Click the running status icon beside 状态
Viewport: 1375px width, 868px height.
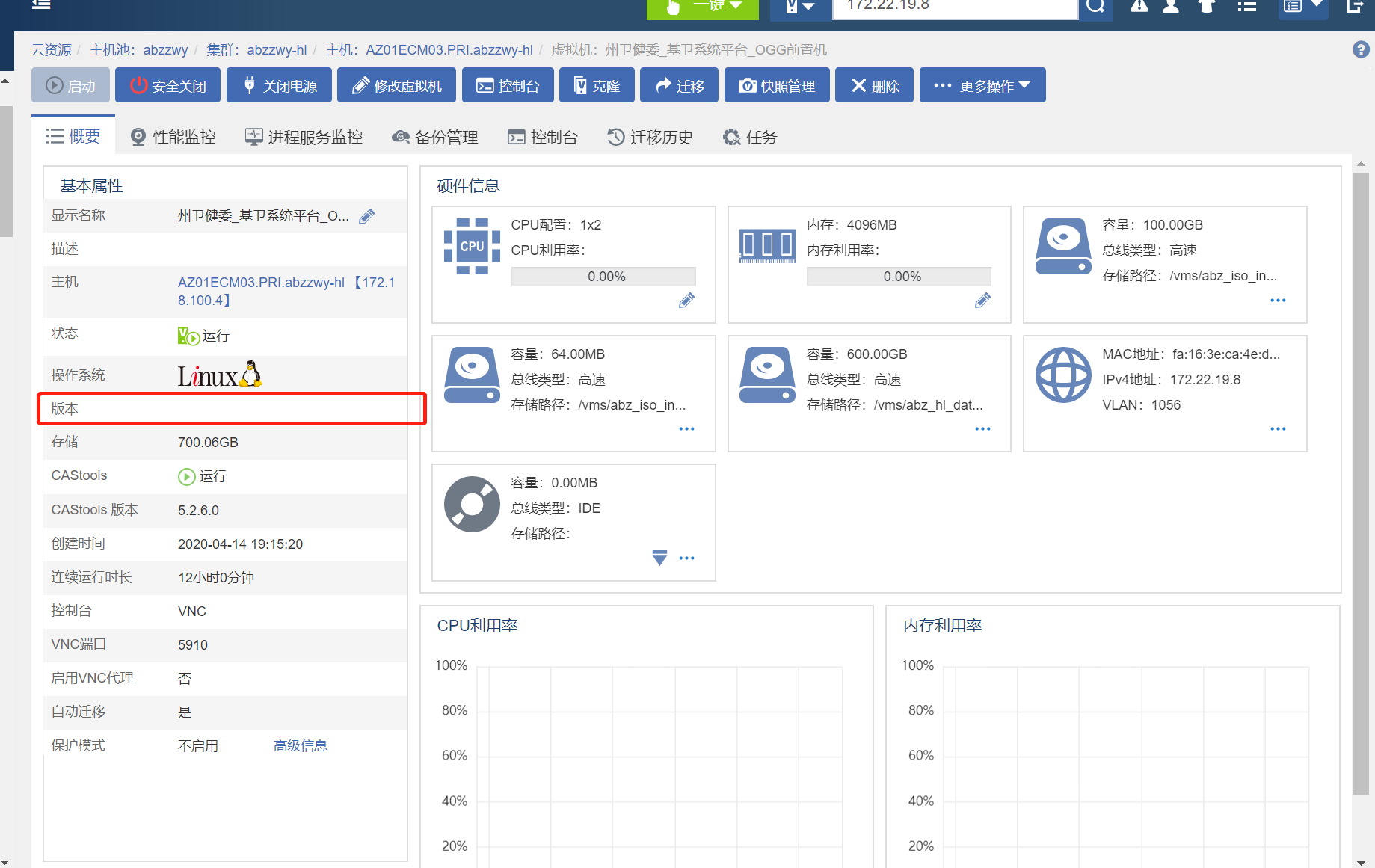tap(188, 336)
